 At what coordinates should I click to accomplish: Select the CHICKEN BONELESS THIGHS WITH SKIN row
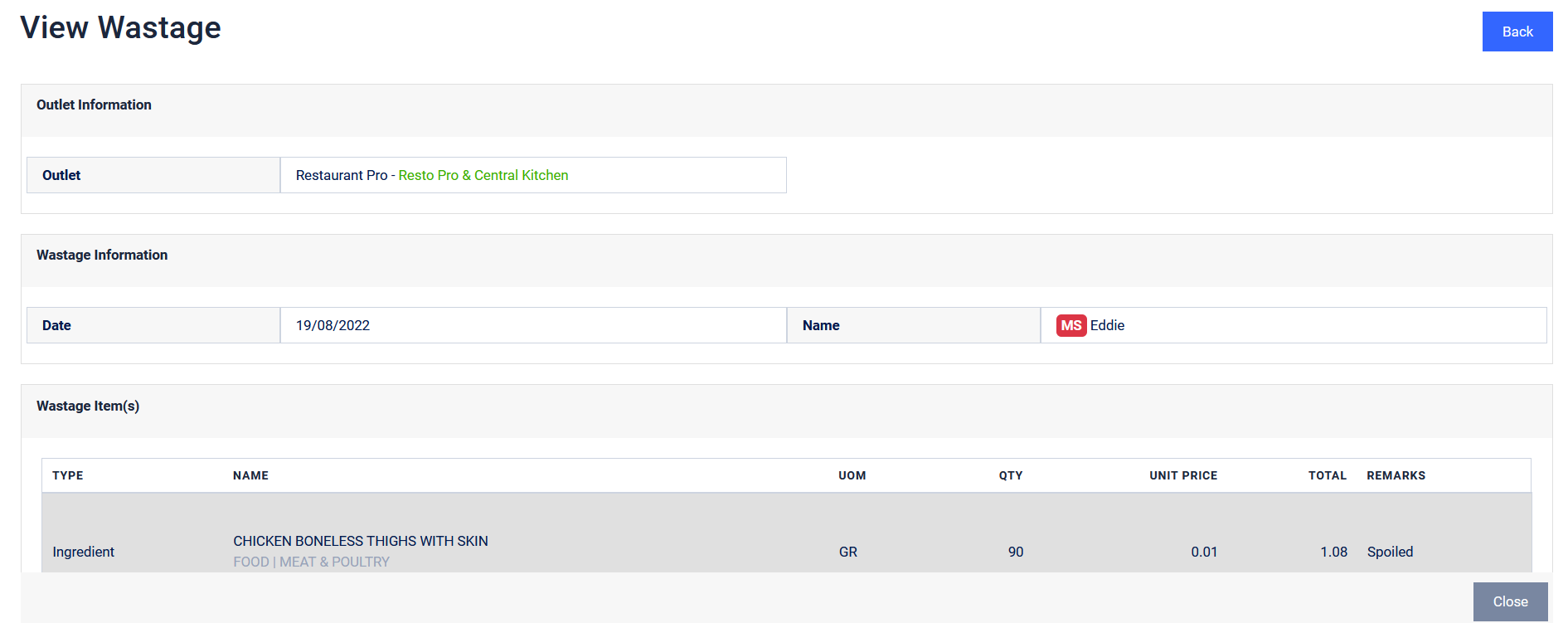tap(360, 540)
